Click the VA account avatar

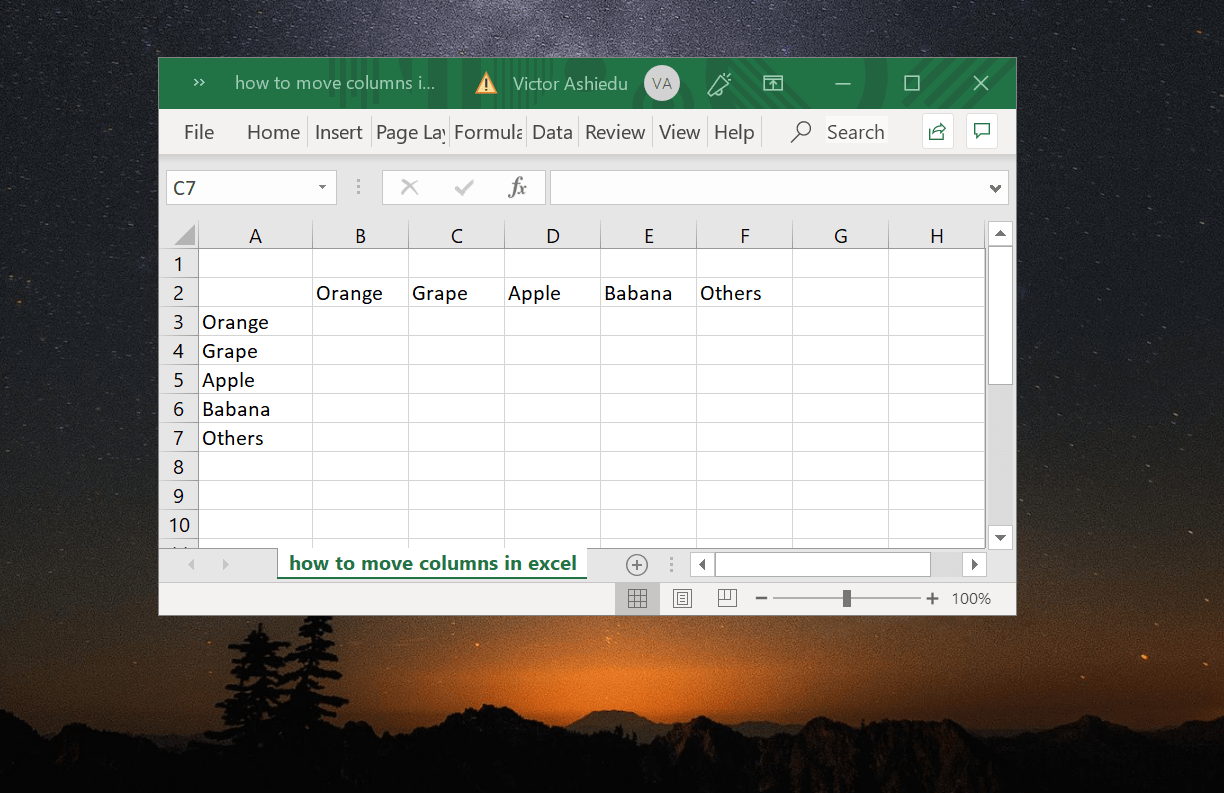click(661, 83)
